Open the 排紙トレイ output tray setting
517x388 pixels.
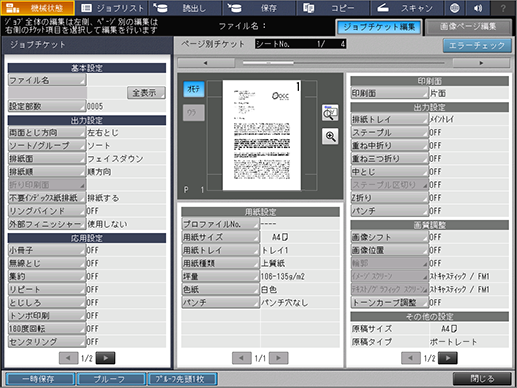coord(390,119)
